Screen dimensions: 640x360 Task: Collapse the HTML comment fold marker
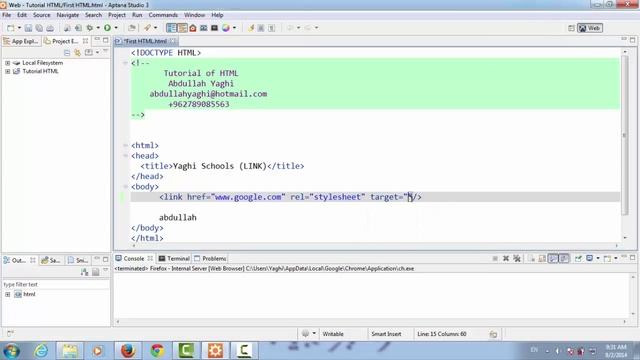(125, 63)
